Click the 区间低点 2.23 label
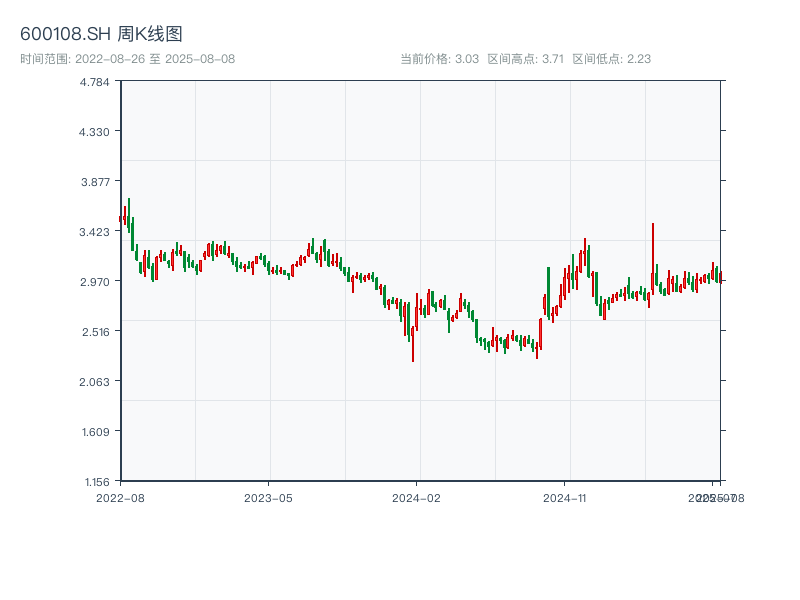The image size is (800, 600). coord(612,59)
